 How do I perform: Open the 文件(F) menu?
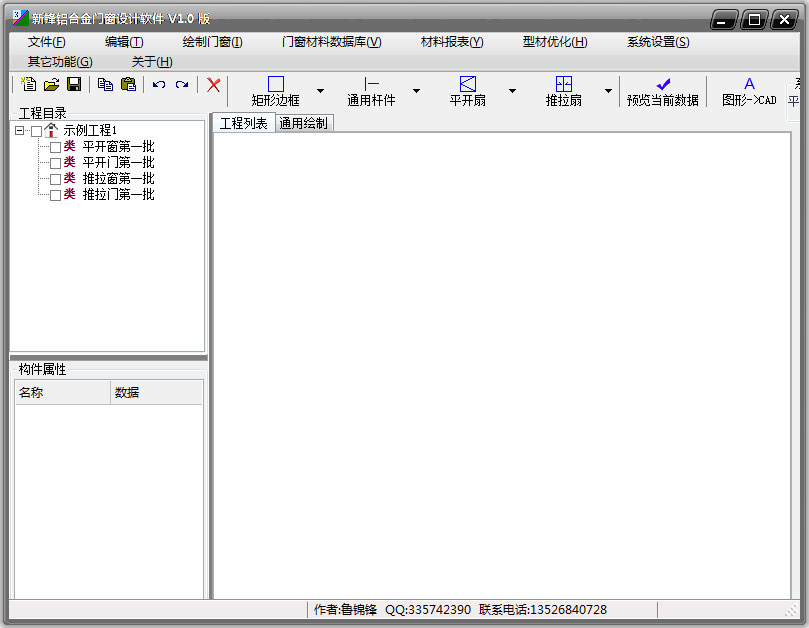click(x=46, y=42)
